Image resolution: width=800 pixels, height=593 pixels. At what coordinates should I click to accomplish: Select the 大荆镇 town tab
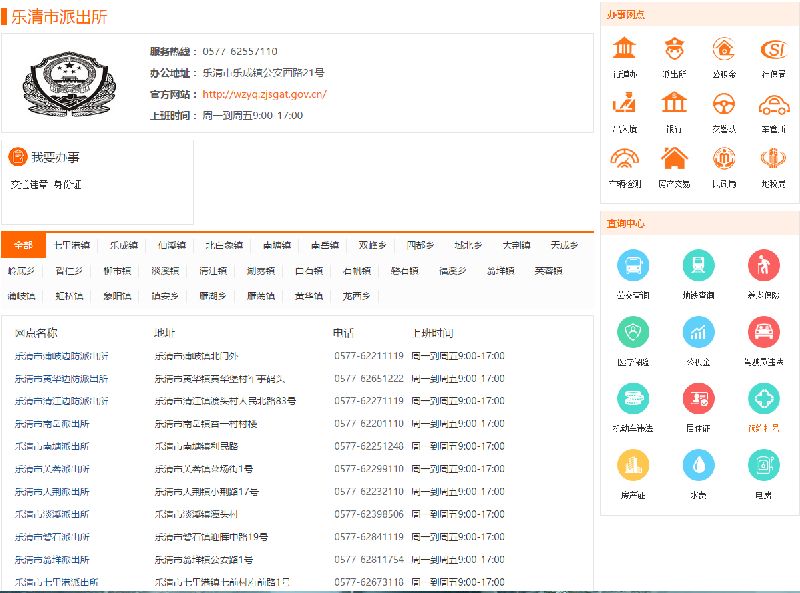[x=516, y=245]
